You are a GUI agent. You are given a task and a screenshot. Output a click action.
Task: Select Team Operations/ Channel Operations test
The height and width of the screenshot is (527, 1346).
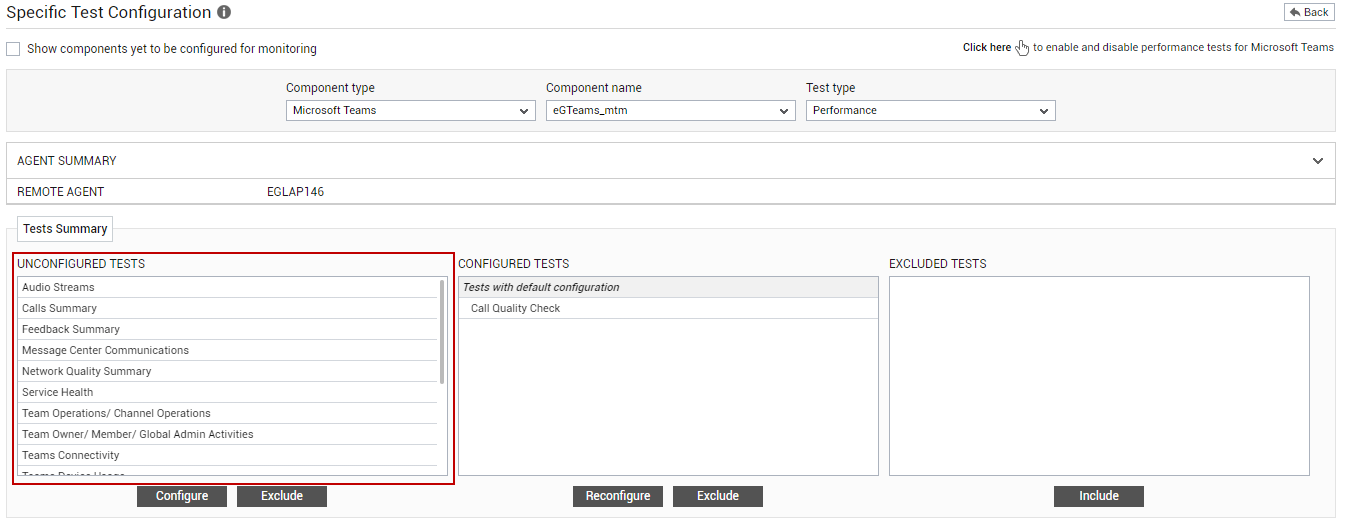click(x=229, y=413)
